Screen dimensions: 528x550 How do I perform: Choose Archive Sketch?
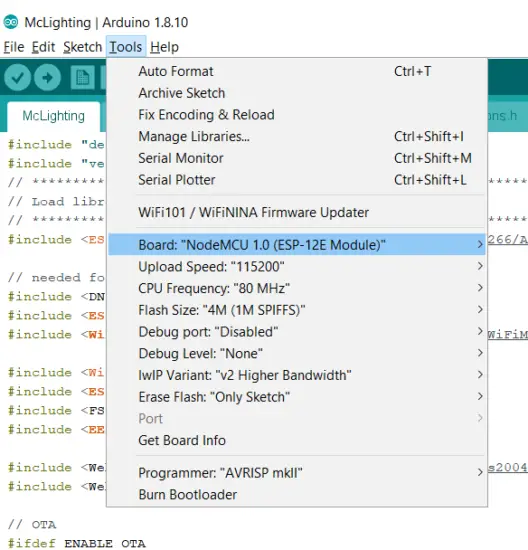297,93
